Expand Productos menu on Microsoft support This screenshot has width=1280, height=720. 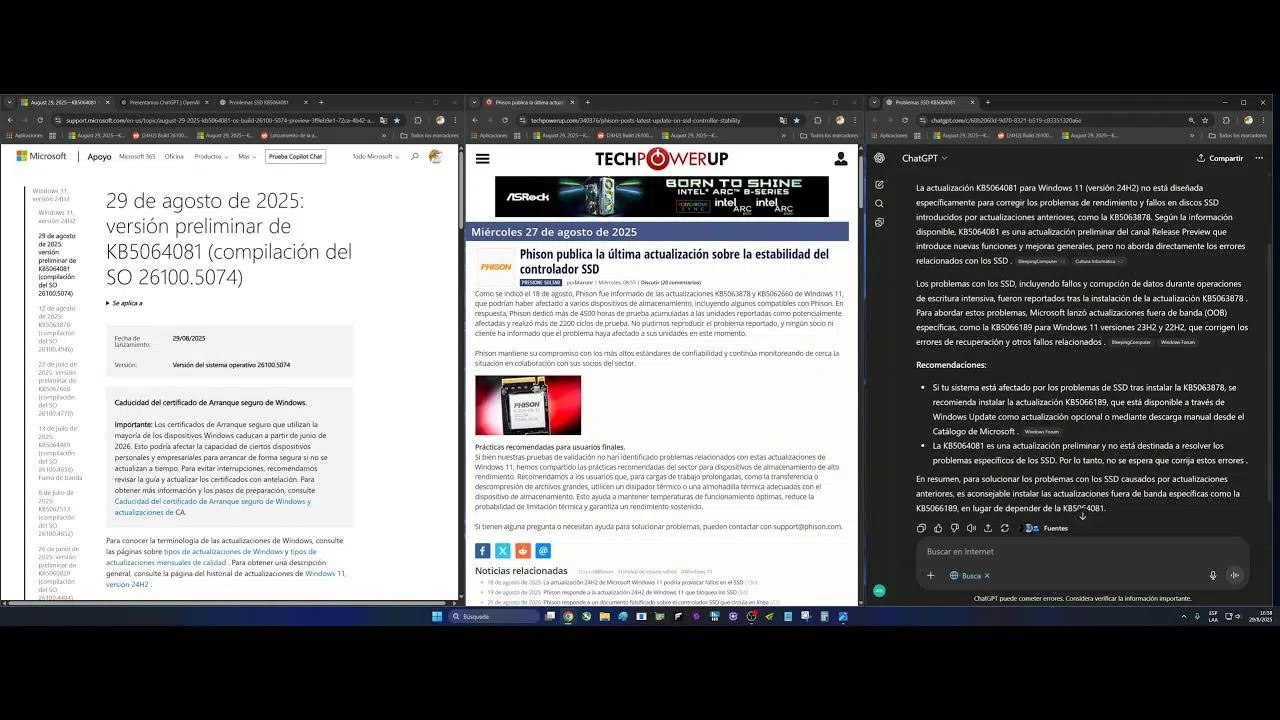click(211, 157)
